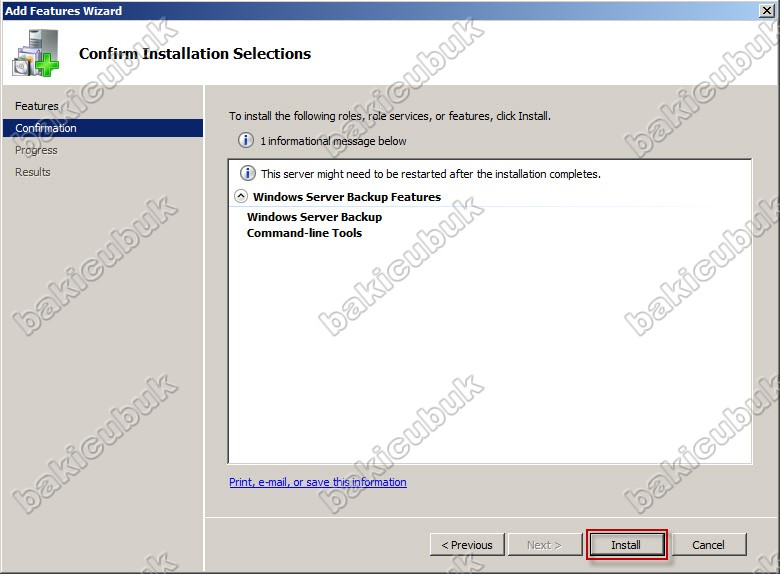
Task: Click the greyed-out Next button
Action: coord(544,545)
